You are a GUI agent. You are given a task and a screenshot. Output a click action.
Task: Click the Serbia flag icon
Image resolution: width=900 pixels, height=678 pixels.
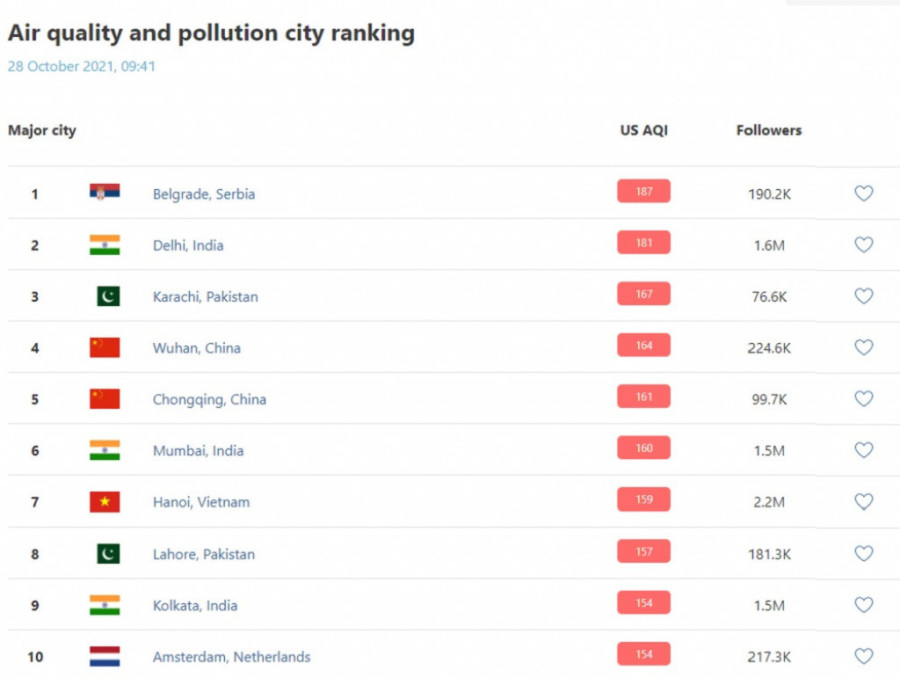(x=104, y=192)
